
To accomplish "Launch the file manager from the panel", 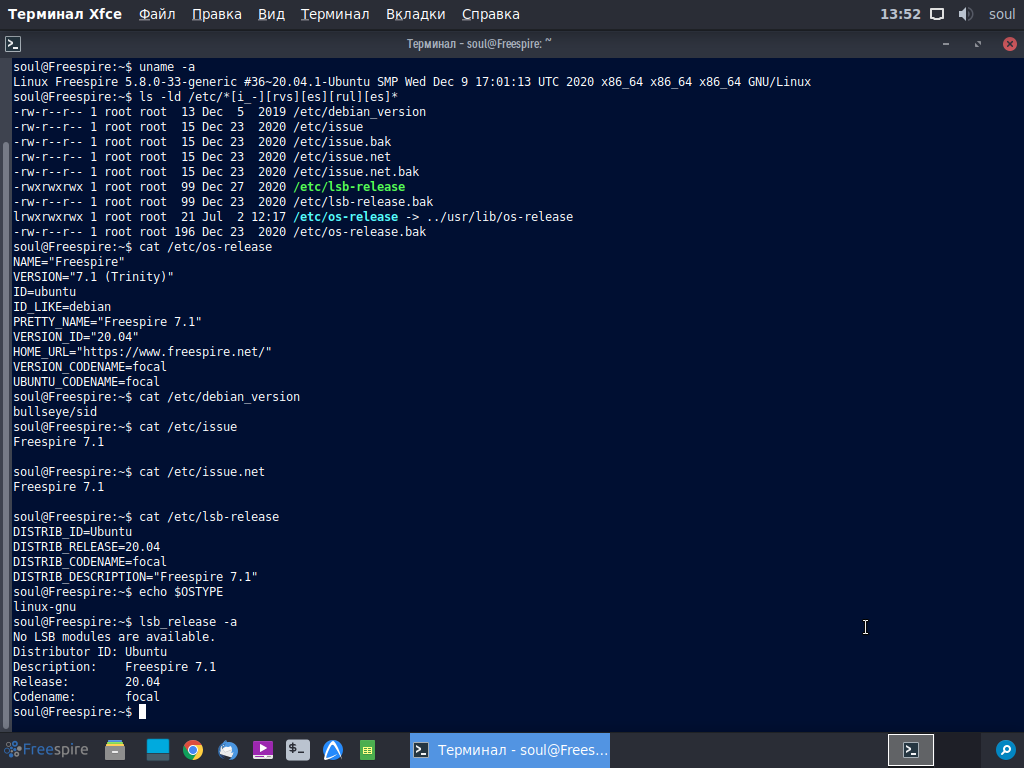I will 115,750.
